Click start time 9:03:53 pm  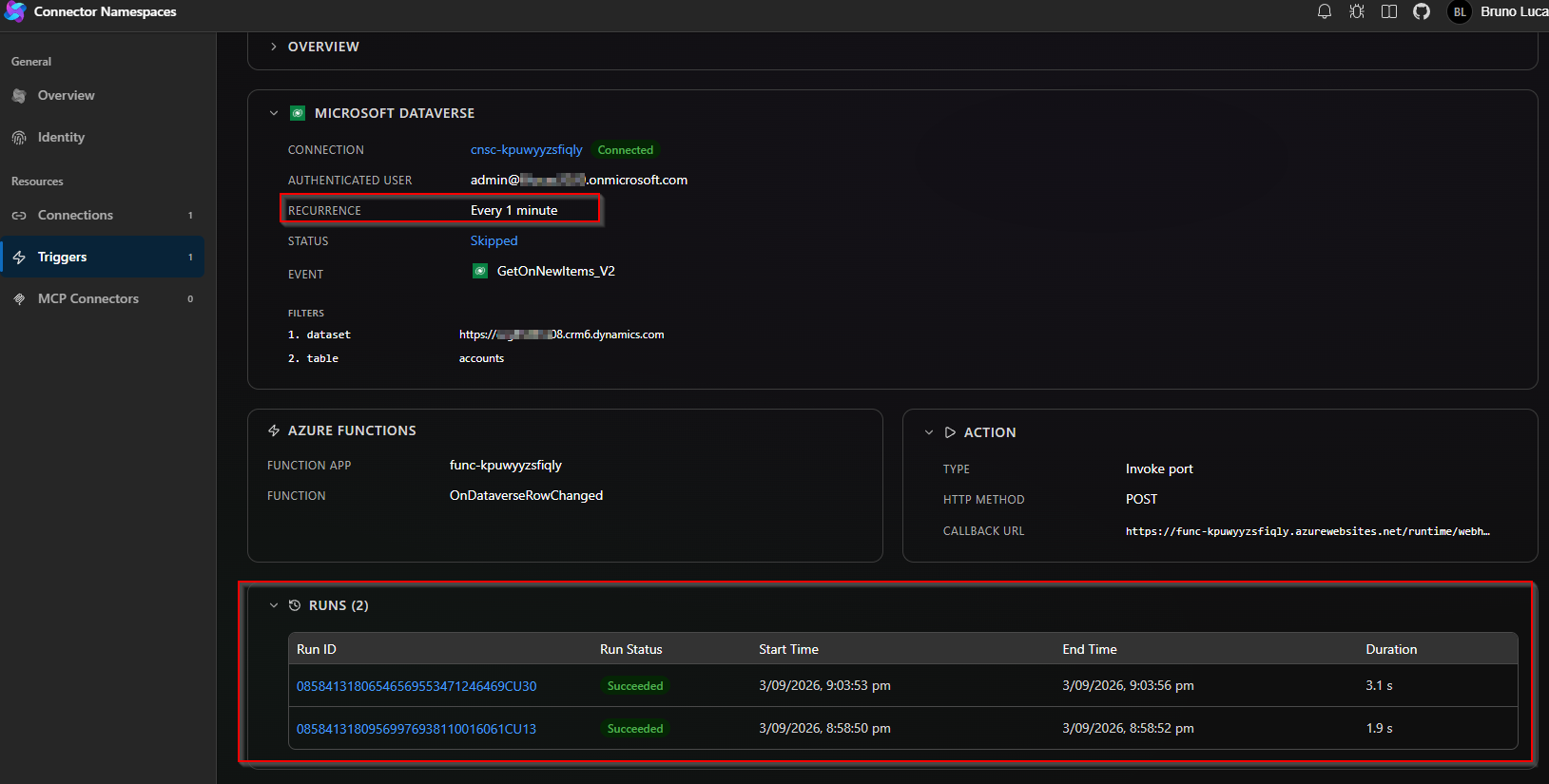coord(824,686)
